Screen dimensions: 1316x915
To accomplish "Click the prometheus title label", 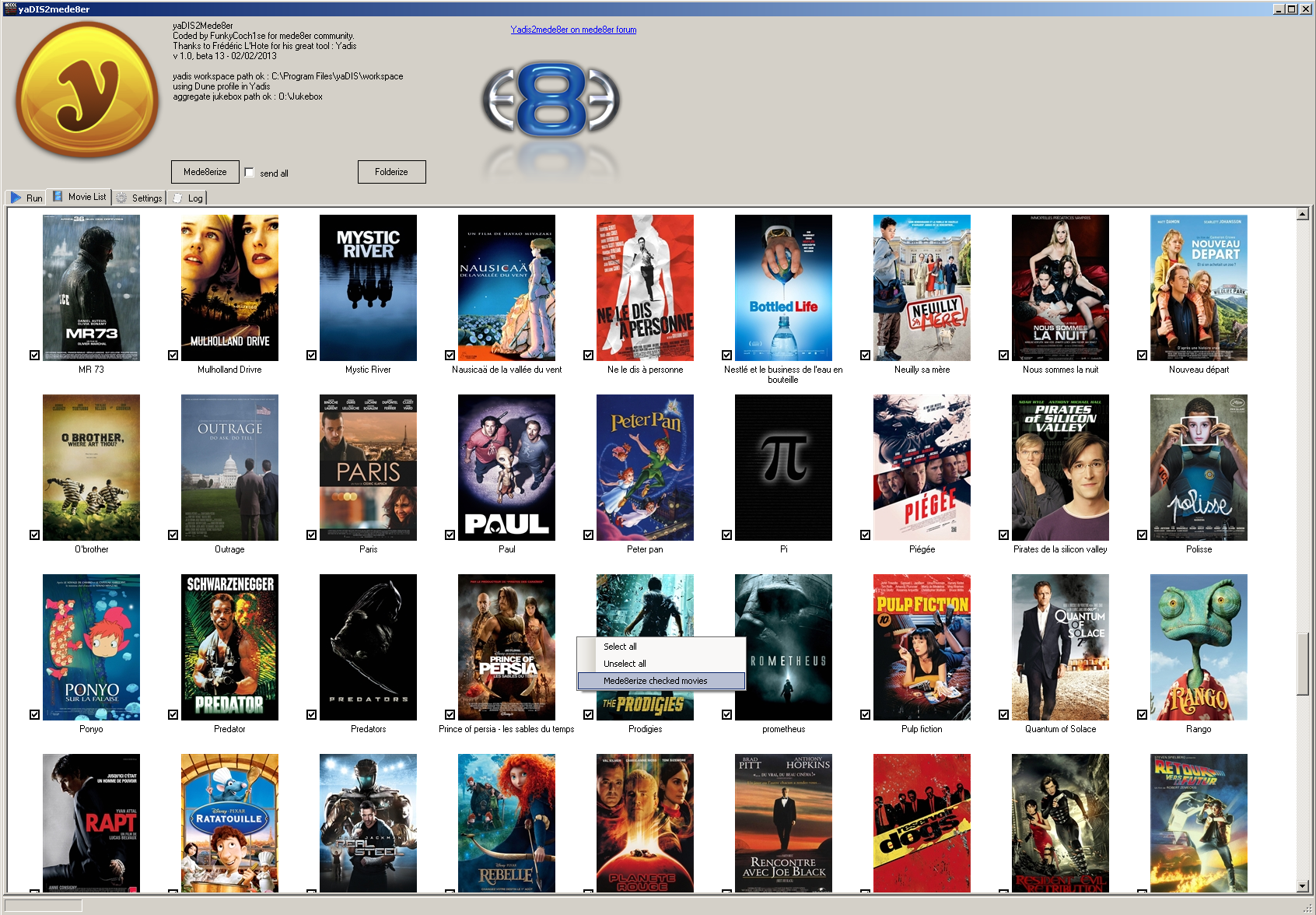I will tap(783, 729).
